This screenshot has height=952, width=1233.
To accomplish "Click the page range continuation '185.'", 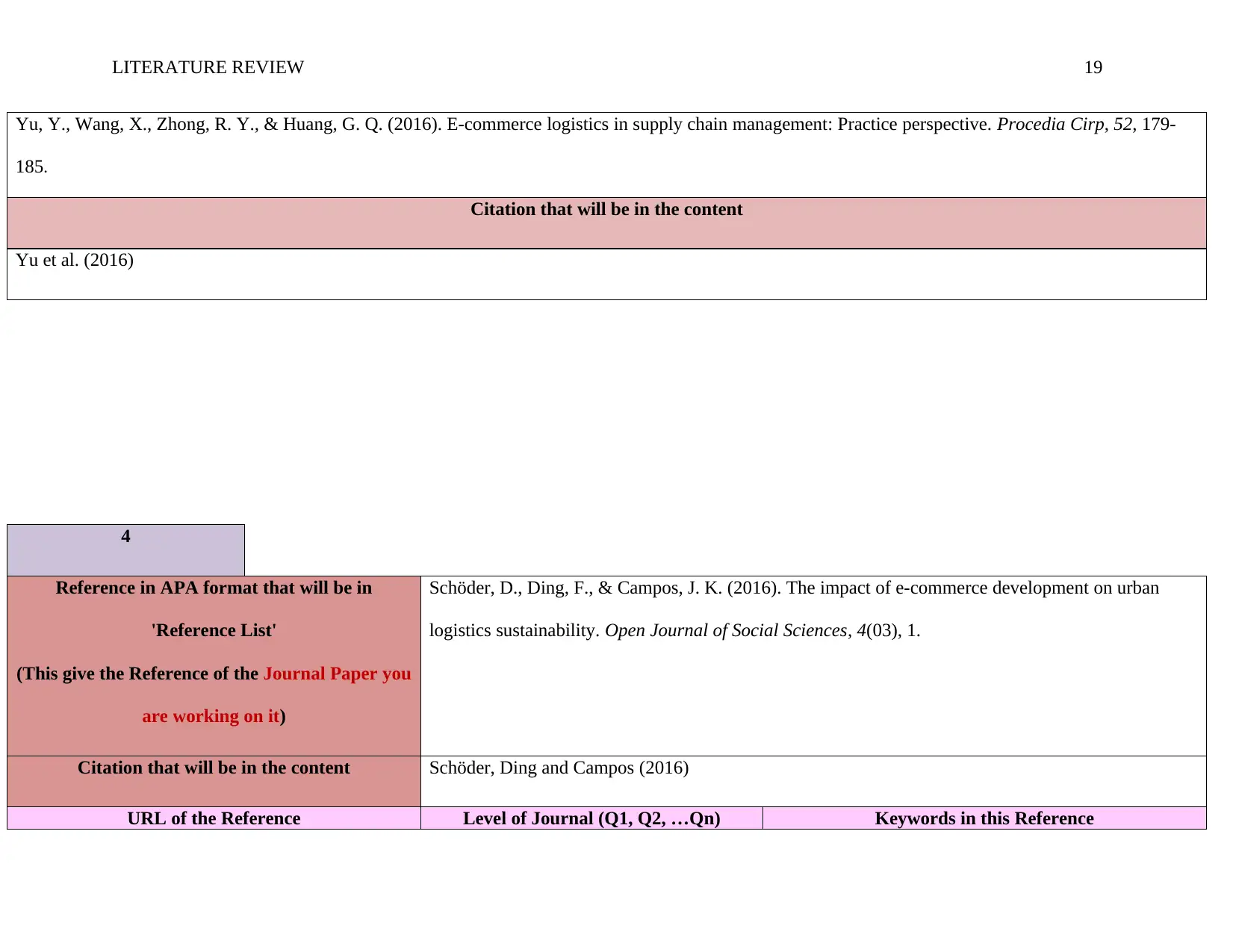I will tap(31, 167).
